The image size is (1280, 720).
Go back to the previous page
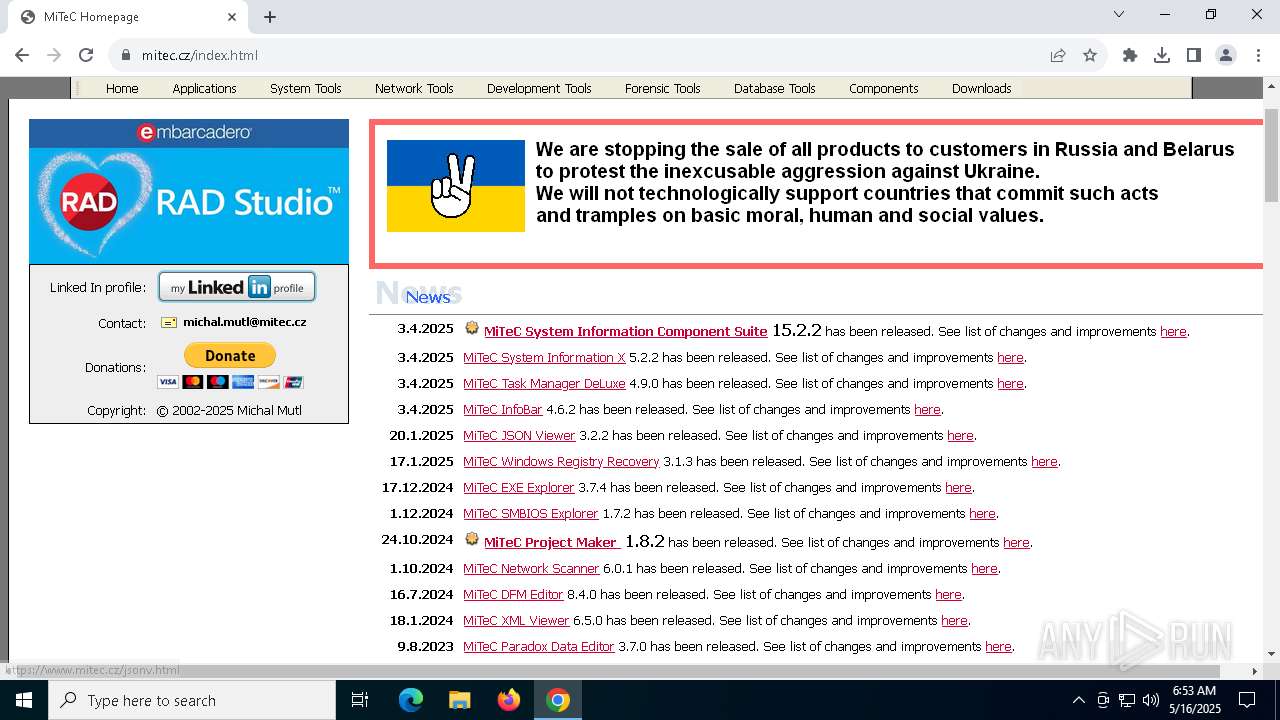[x=22, y=55]
